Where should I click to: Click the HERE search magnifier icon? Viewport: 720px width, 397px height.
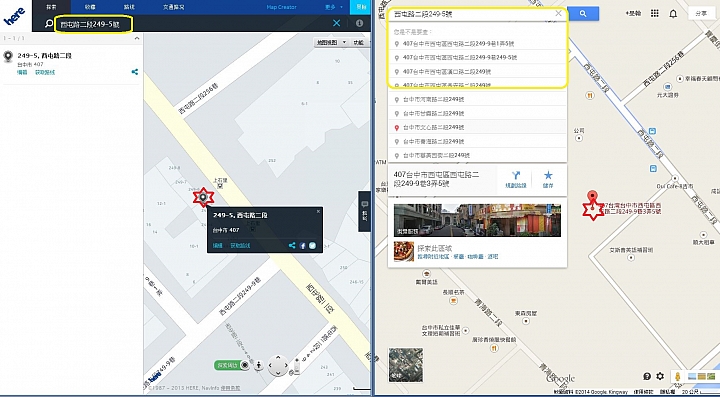(49, 23)
